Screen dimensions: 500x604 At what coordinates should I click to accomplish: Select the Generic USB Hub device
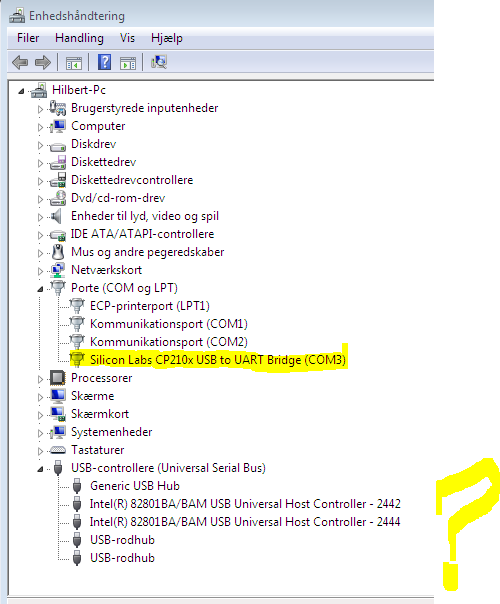click(135, 486)
